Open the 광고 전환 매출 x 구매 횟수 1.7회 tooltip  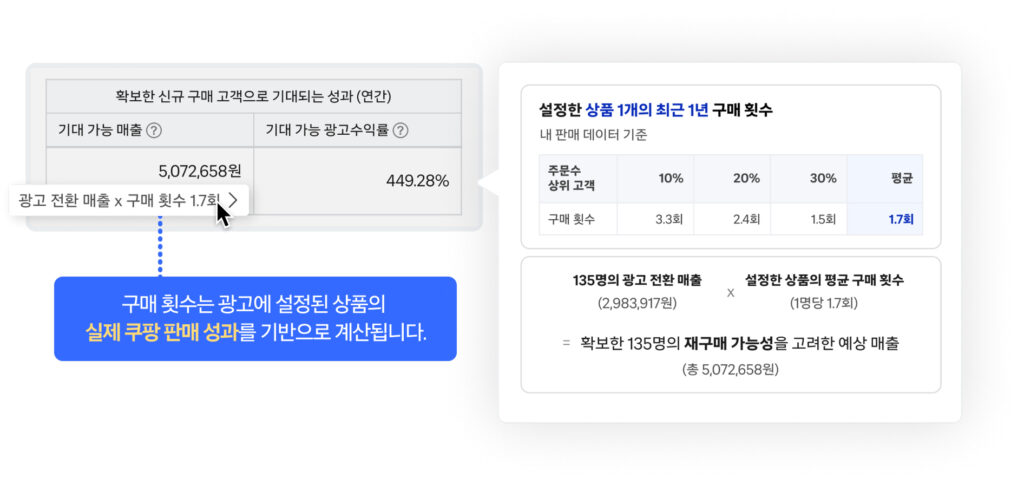click(129, 200)
